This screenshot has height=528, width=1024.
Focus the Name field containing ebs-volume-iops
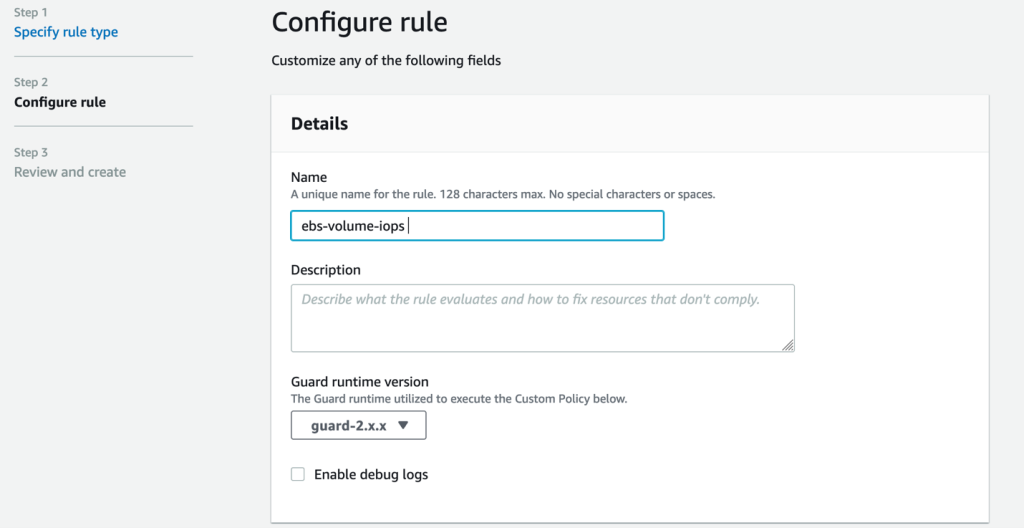tap(477, 225)
